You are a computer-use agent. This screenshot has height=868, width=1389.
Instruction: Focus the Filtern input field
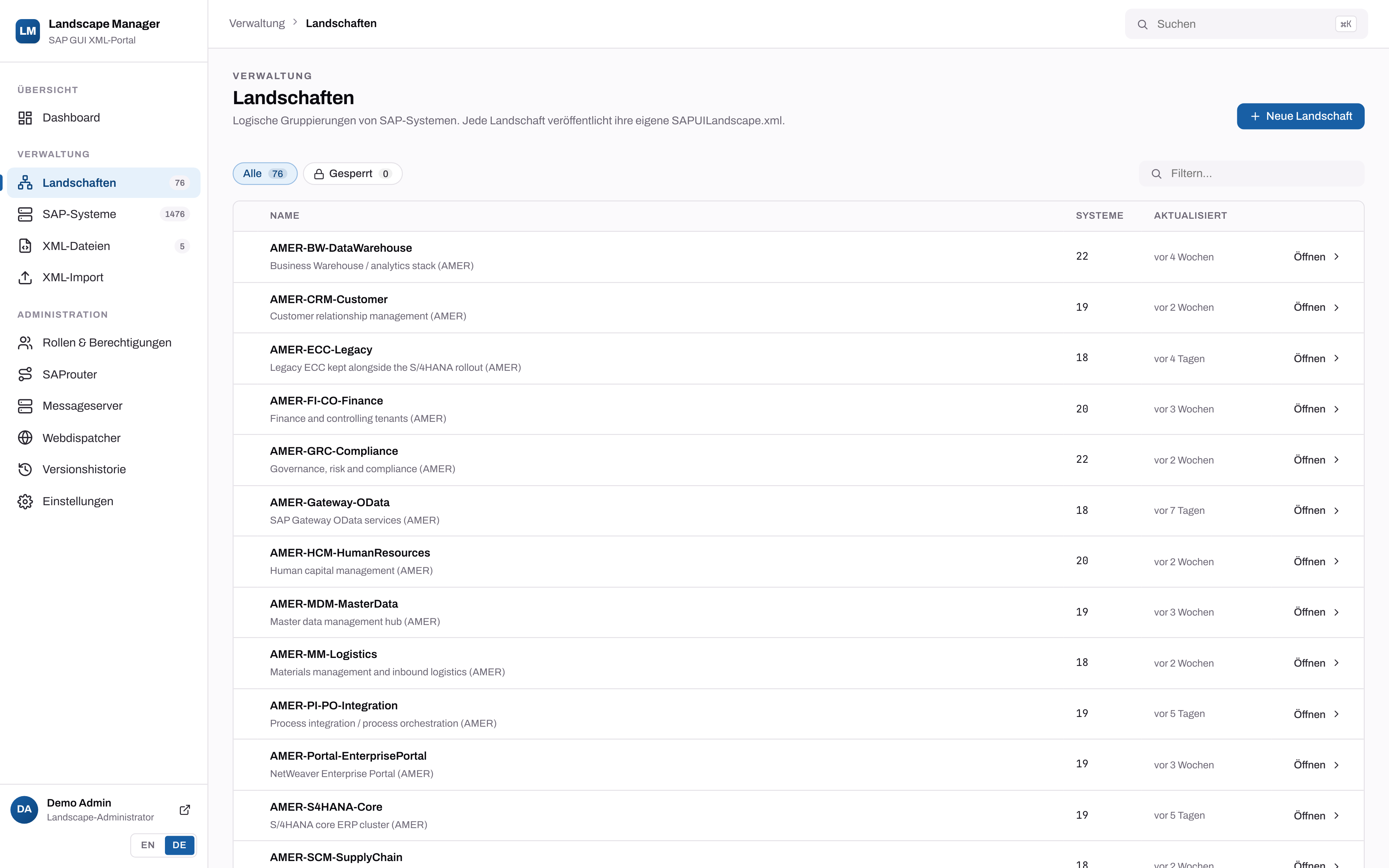1251,173
